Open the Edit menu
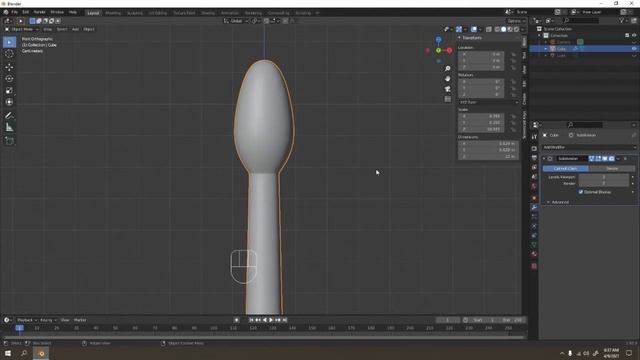 point(25,12)
